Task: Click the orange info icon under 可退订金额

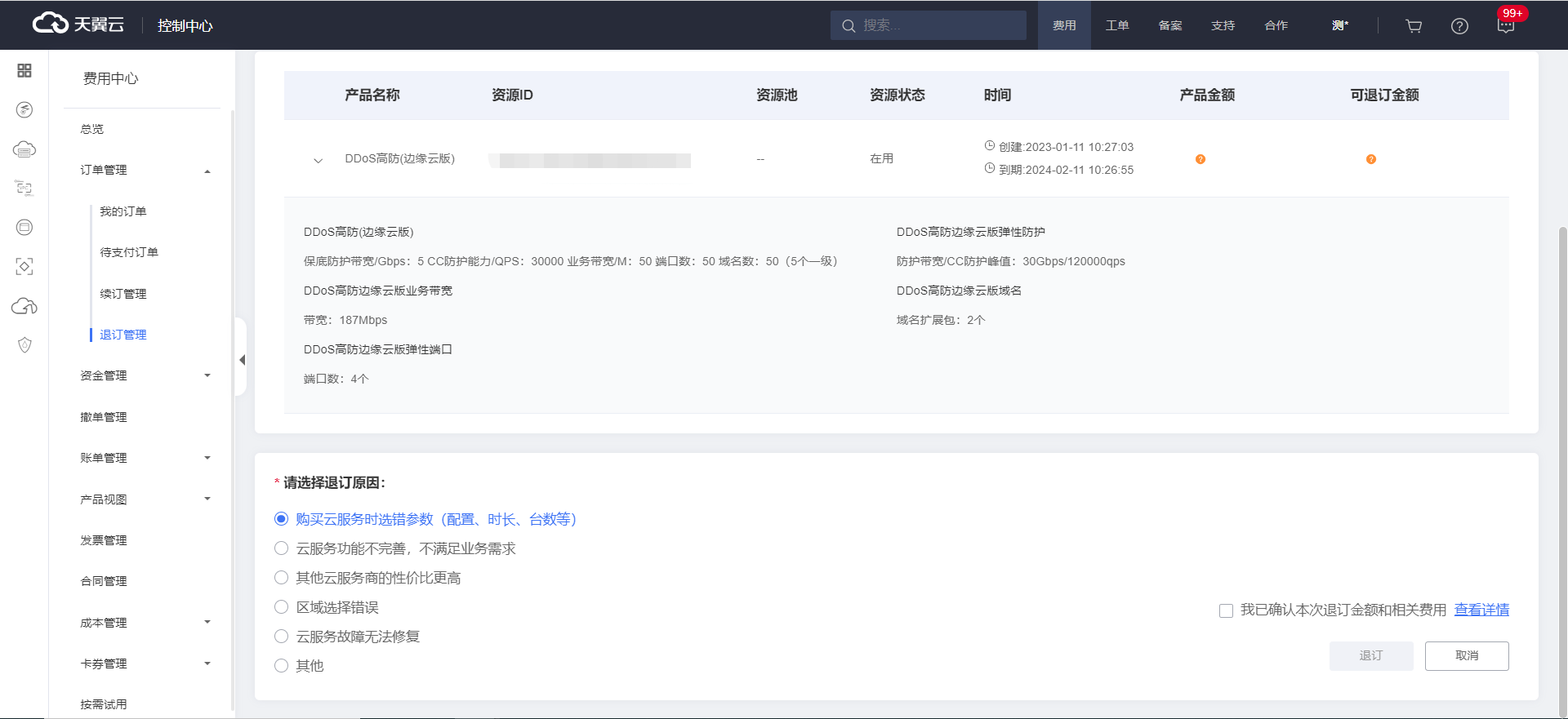Action: pos(1371,159)
